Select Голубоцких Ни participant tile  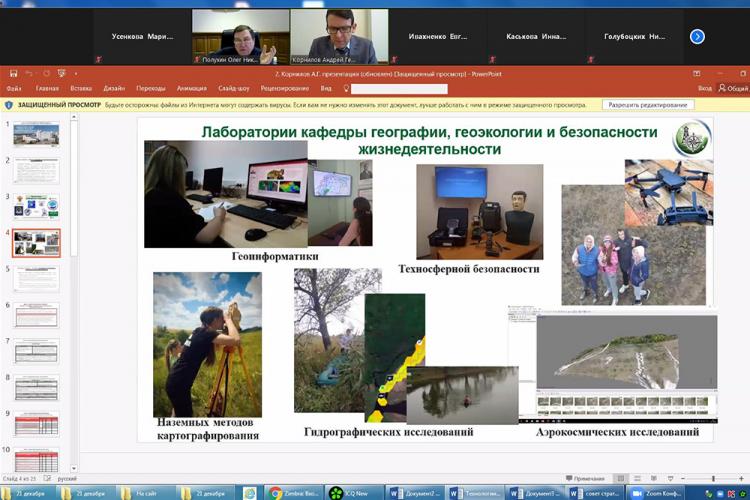click(634, 37)
